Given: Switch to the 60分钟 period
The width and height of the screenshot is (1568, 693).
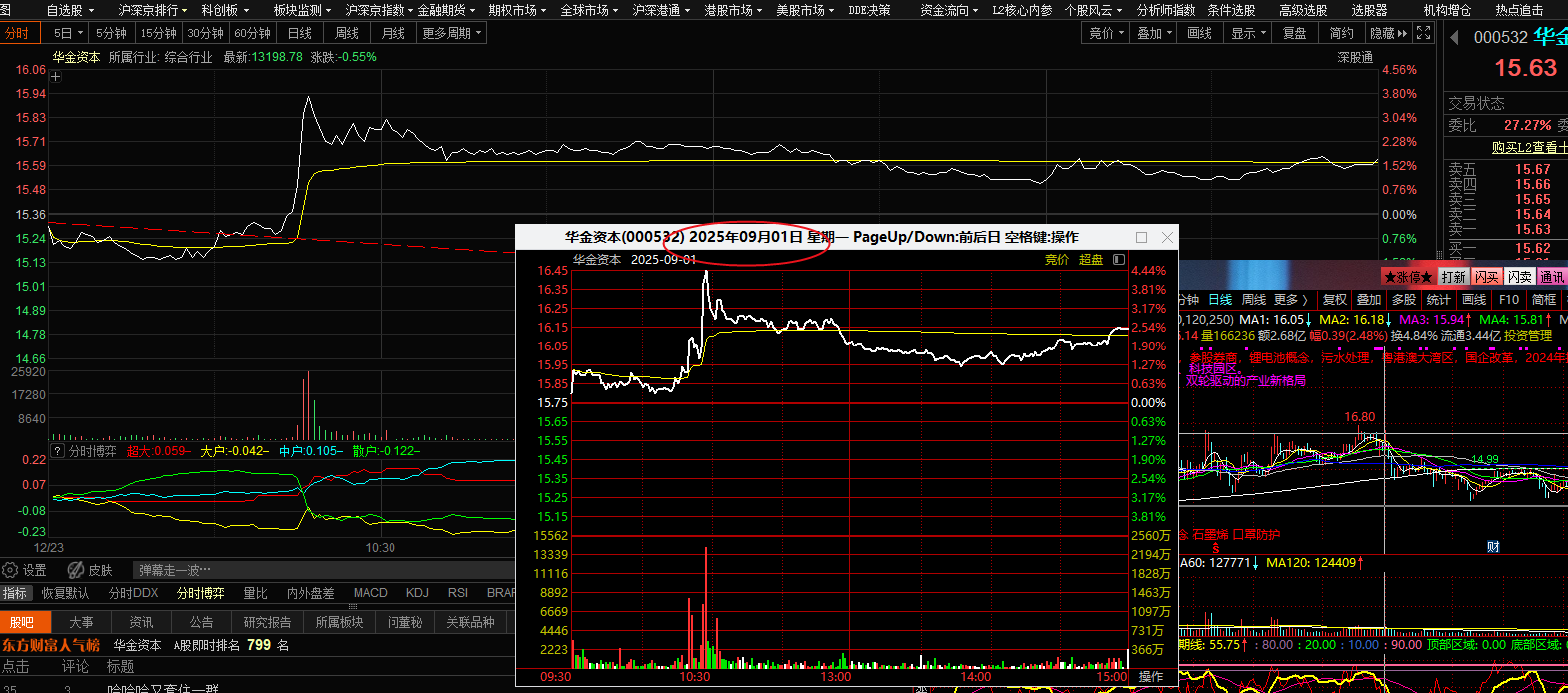Looking at the screenshot, I should coord(253,33).
